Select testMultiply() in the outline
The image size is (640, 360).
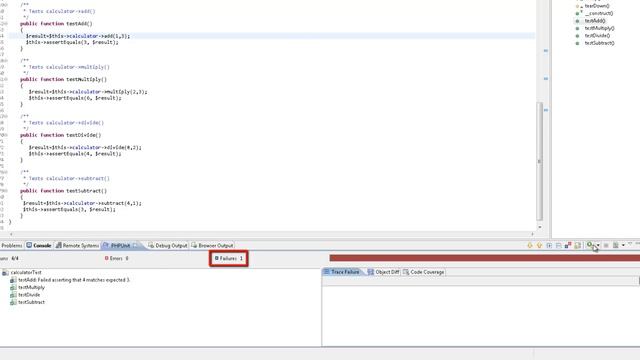(x=599, y=28)
